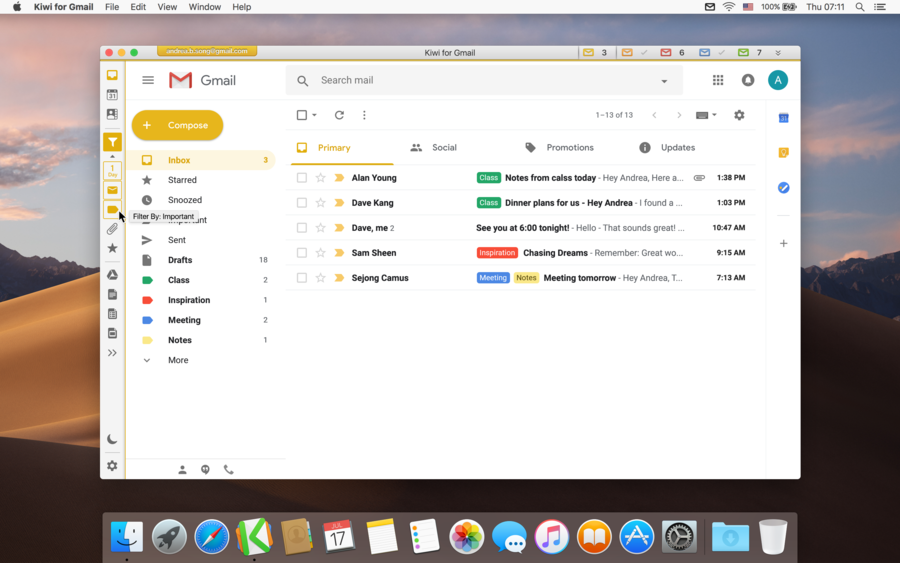Open Hangouts conversations icon
Screen dimensions: 900x563
coord(205,469)
